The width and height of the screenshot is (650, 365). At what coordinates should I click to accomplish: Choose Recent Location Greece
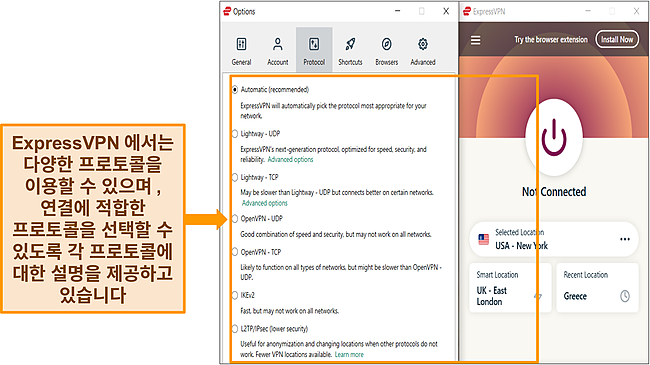tap(597, 287)
